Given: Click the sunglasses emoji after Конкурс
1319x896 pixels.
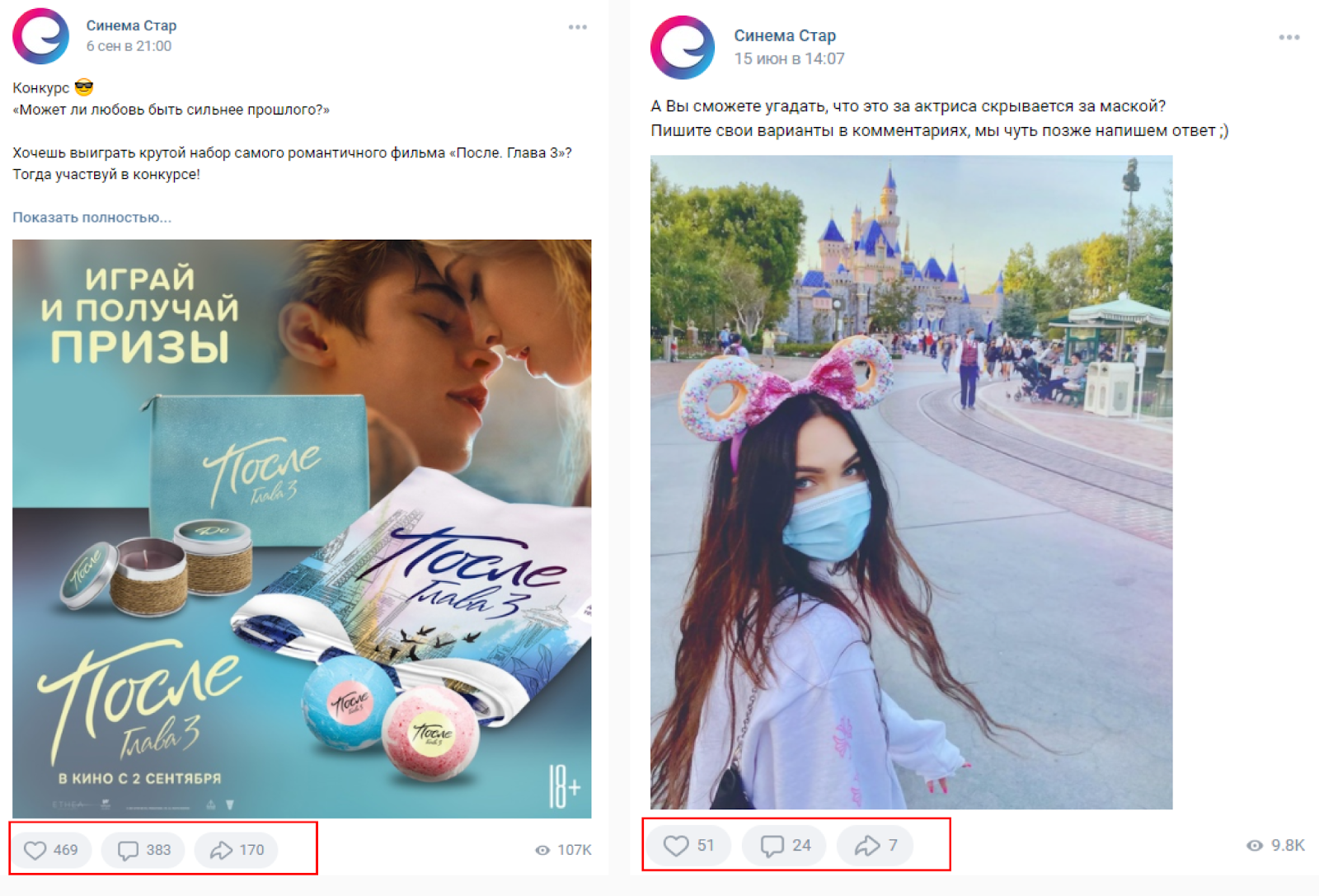Looking at the screenshot, I should [84, 87].
